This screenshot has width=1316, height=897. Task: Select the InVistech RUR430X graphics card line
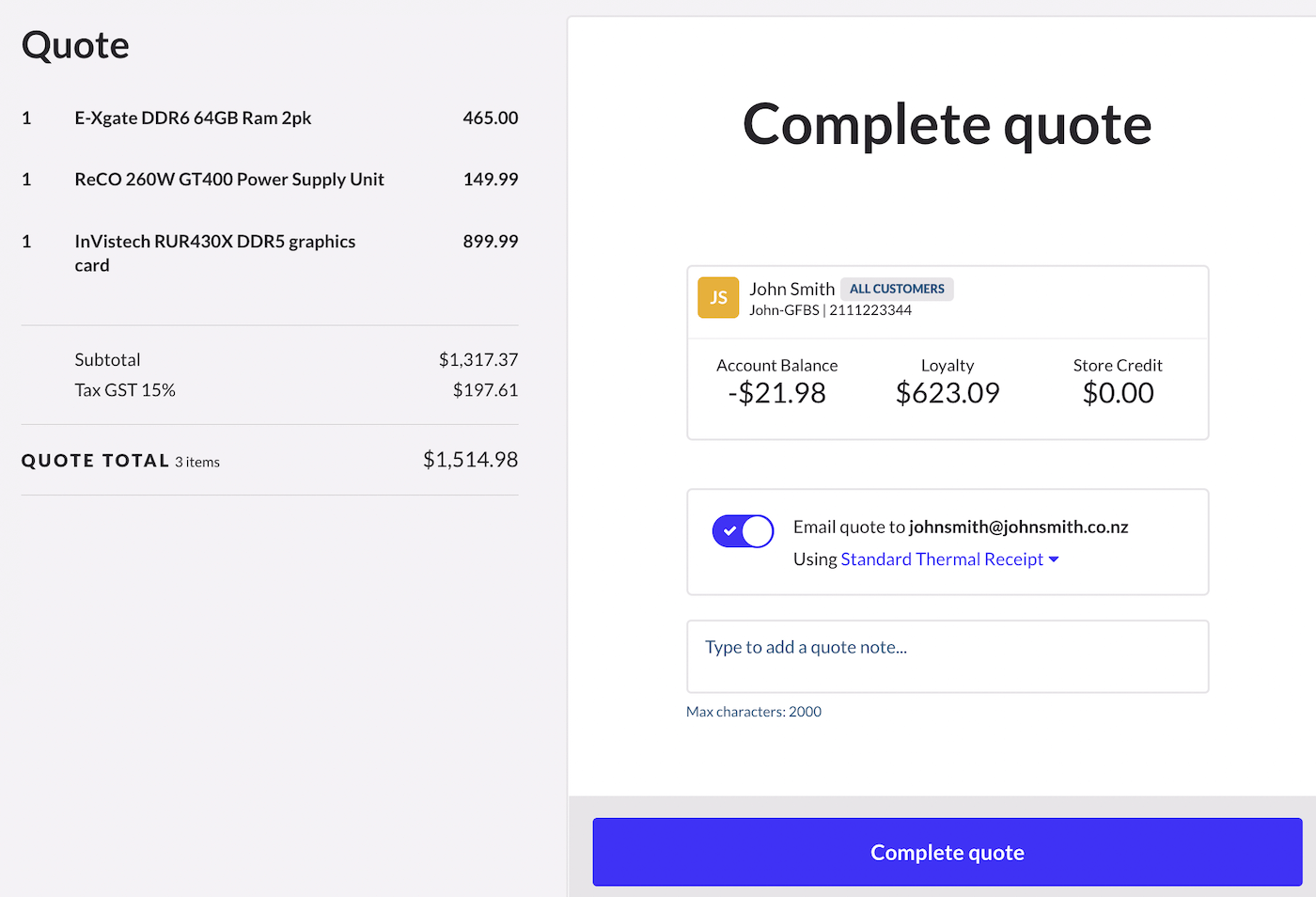[x=214, y=253]
